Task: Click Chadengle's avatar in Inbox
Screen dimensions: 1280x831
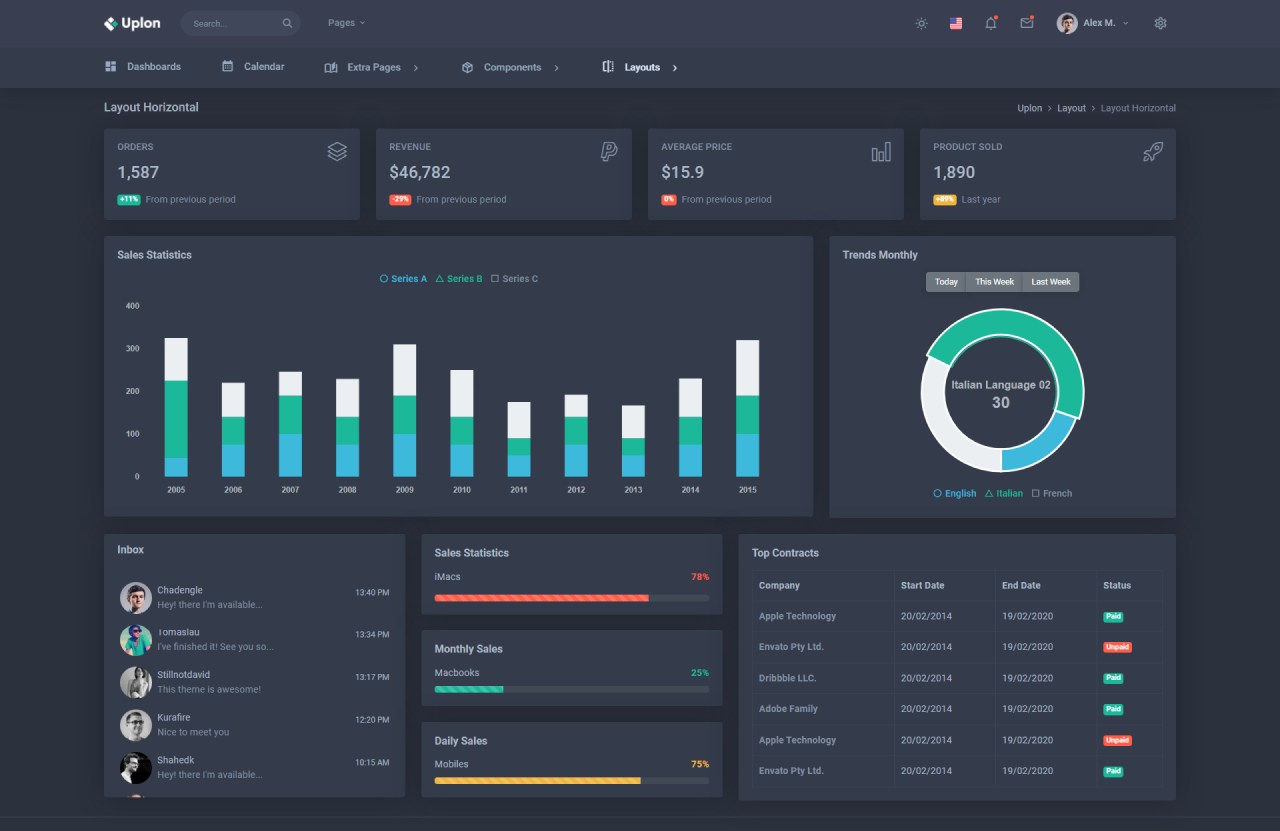Action: (136, 598)
